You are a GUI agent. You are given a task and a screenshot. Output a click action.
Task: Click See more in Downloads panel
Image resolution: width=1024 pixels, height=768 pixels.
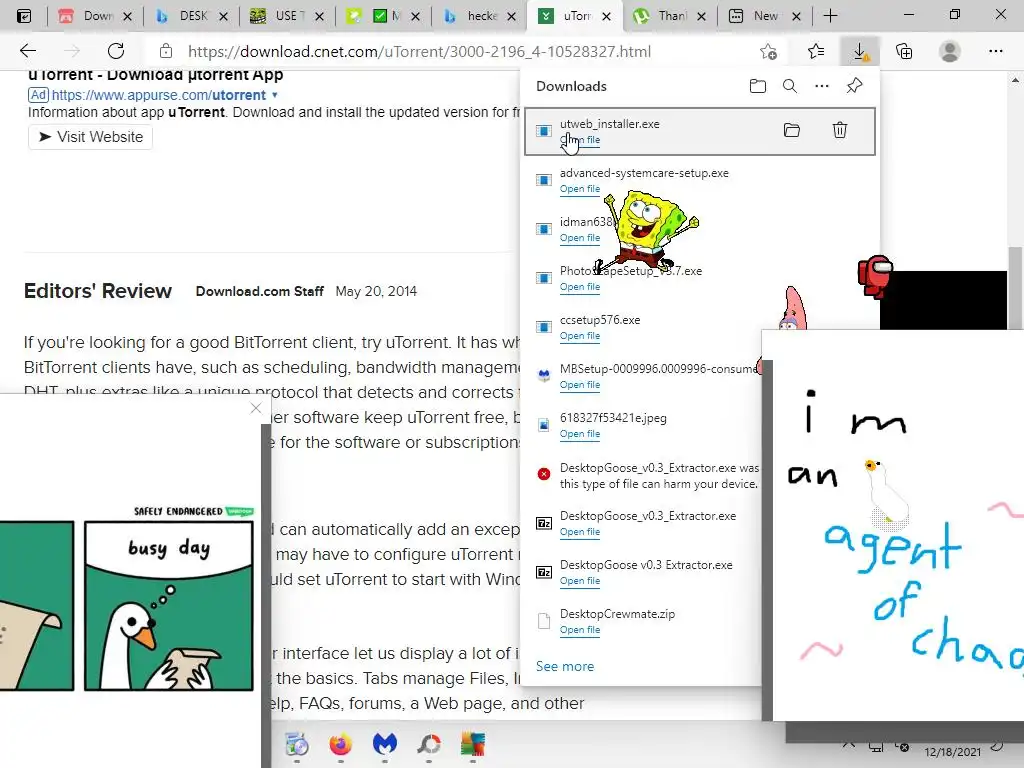[565, 666]
